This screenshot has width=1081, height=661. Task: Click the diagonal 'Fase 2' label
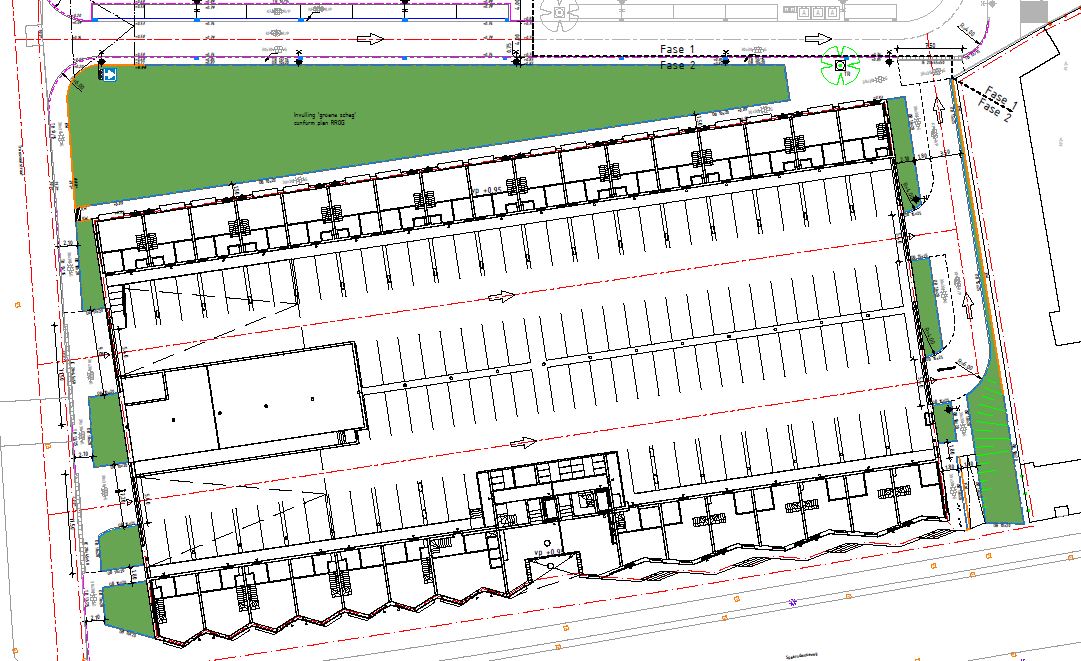(994, 110)
